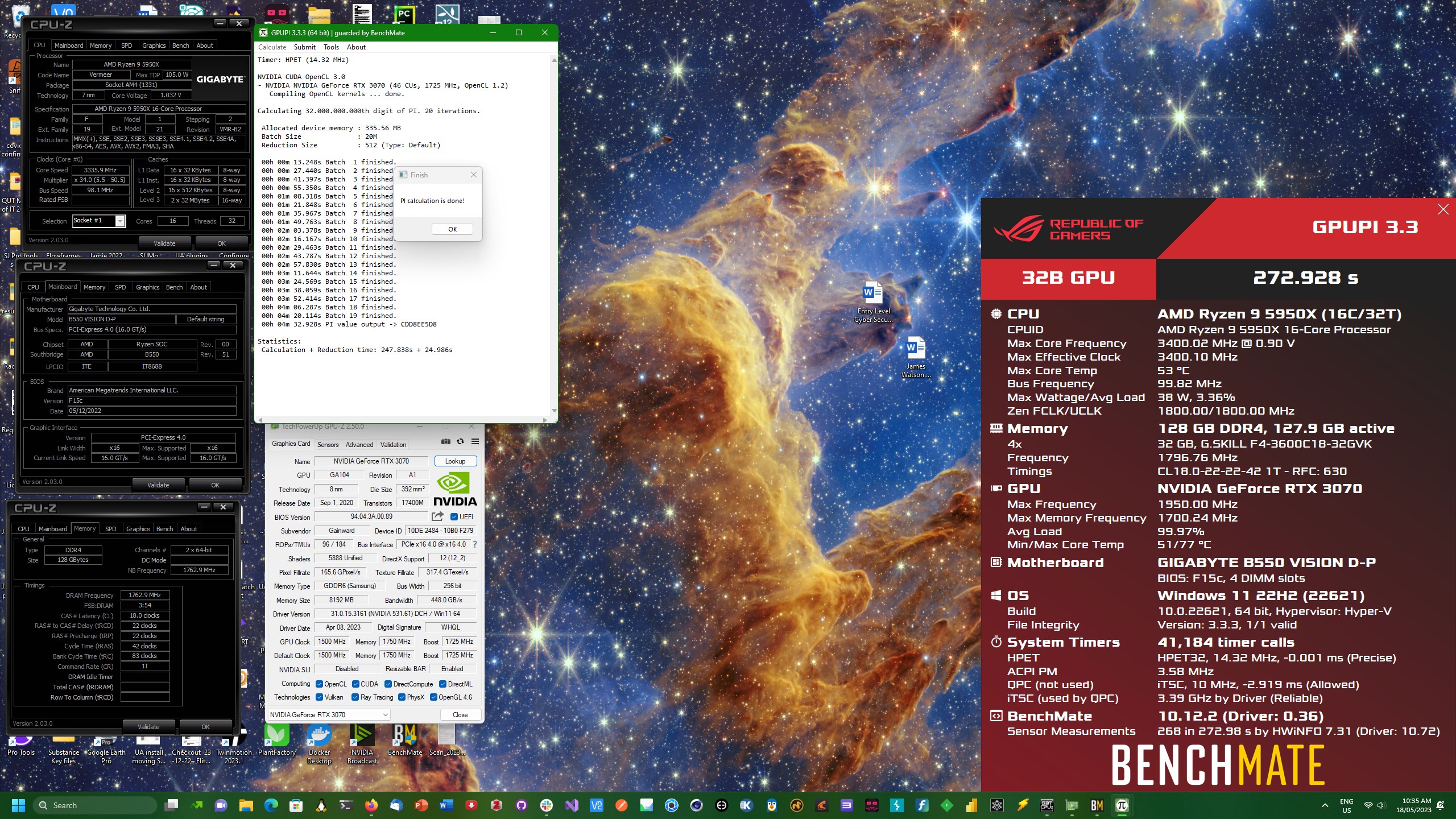1456x819 pixels.
Task: Select the Graphics tab in the Mainboard CPU-Z window
Action: tap(148, 287)
